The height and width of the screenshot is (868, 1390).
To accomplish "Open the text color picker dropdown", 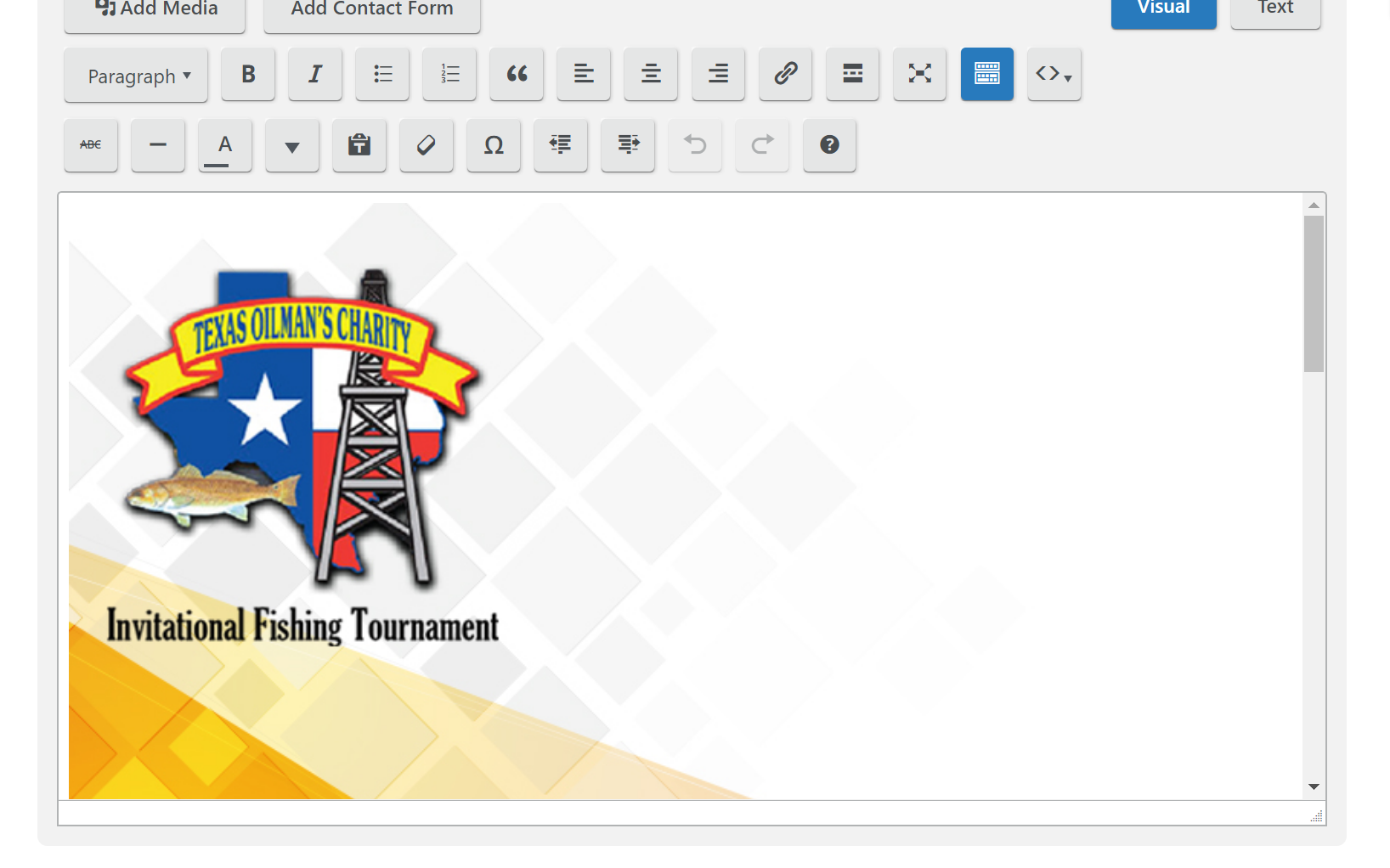I will tap(292, 145).
